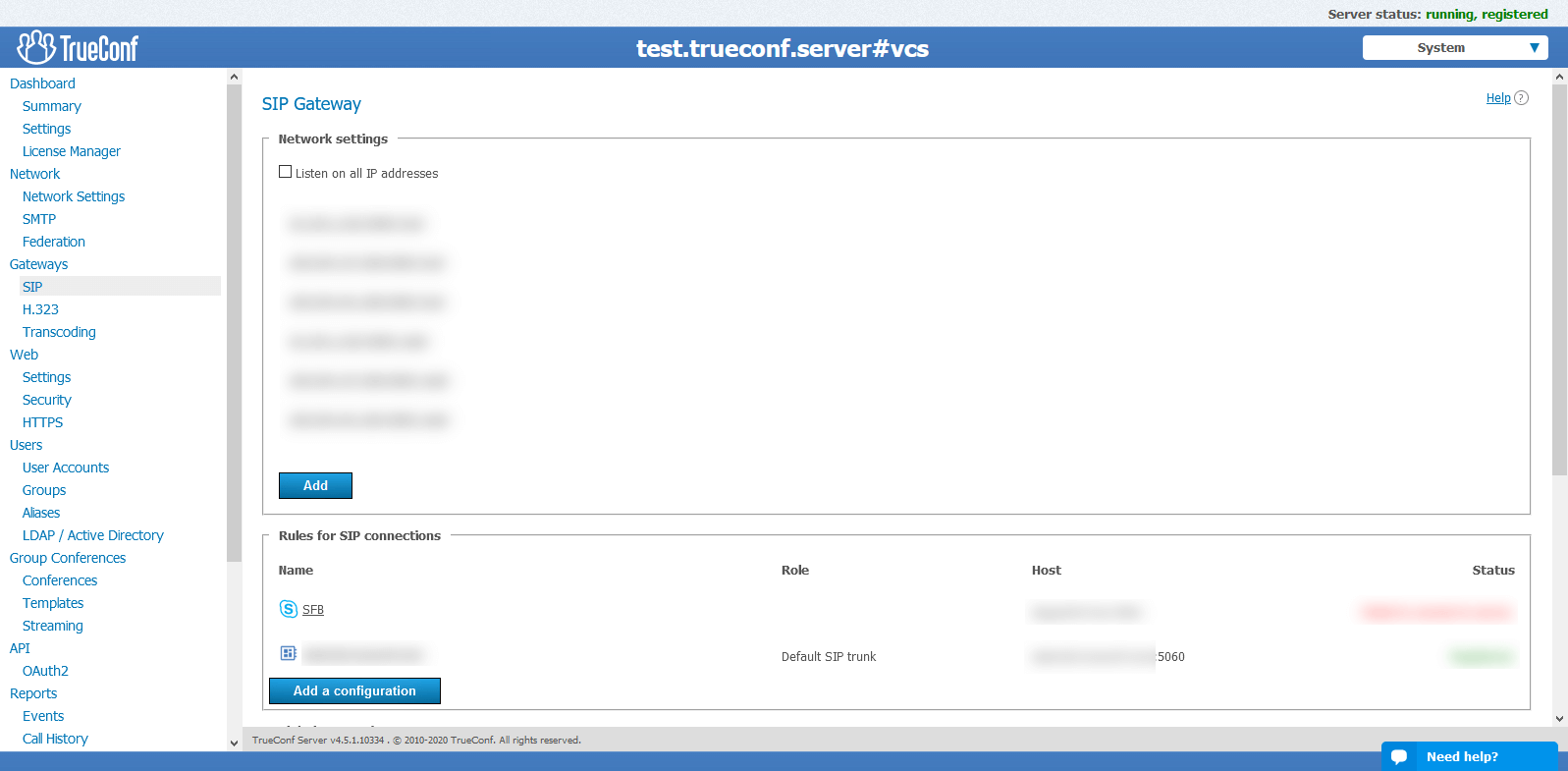Select Gateways section
The height and width of the screenshot is (771, 1568).
click(39, 264)
